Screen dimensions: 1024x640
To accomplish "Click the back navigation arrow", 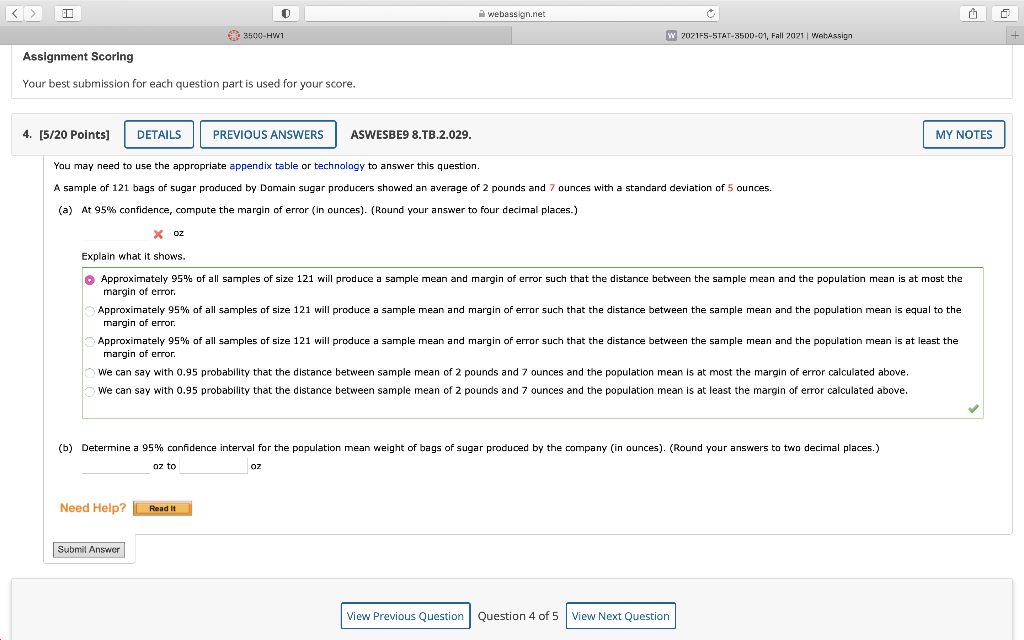I will click(14, 14).
